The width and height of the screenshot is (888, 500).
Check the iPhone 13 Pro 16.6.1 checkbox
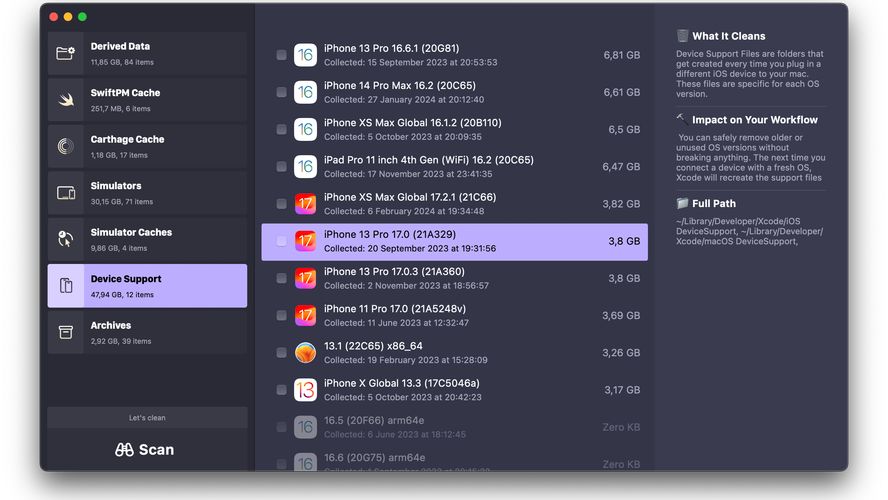(281, 55)
